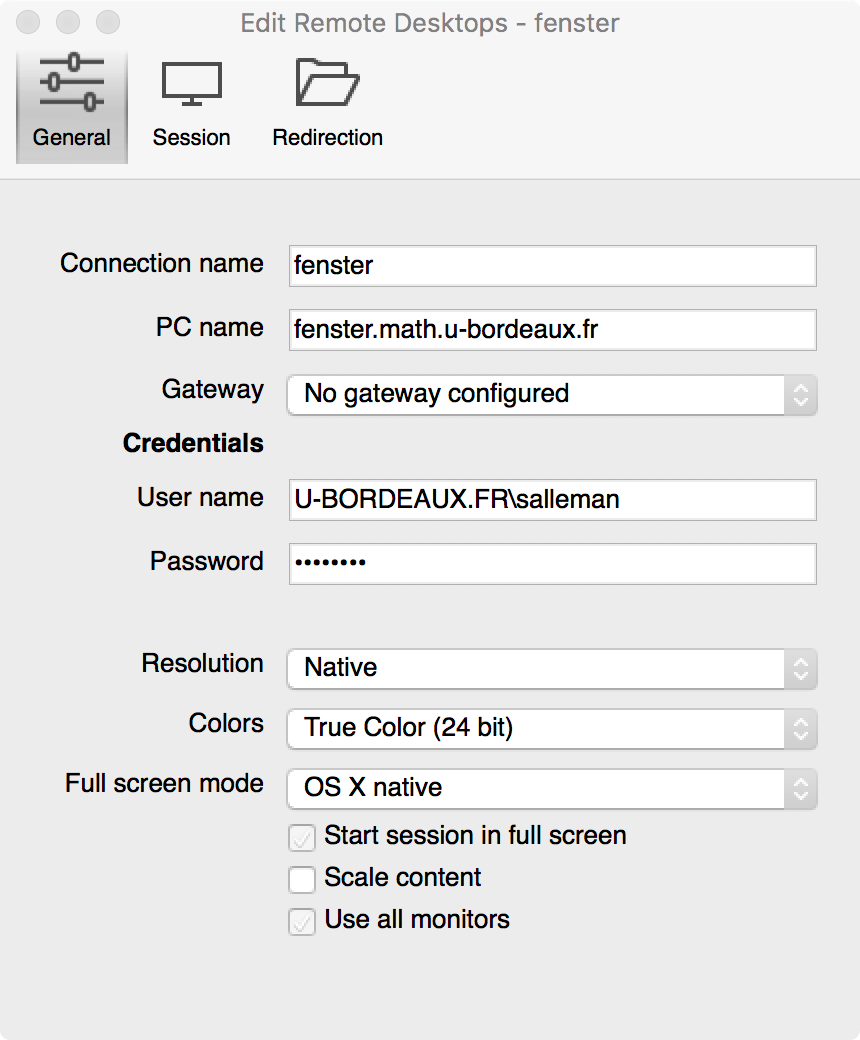Open the Gateway dropdown menu
This screenshot has width=860, height=1040.
(x=552, y=395)
